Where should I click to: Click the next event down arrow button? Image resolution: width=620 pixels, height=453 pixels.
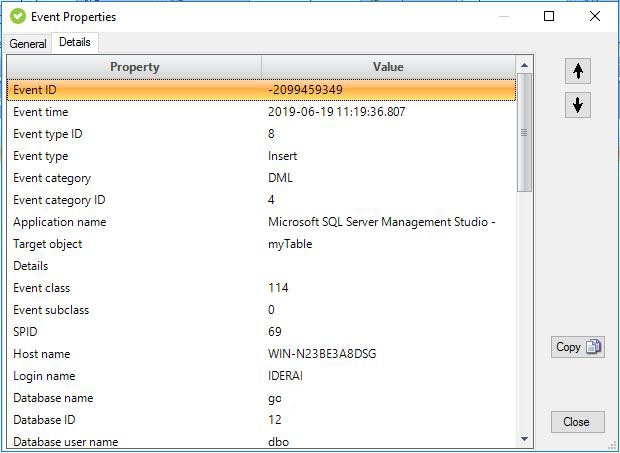point(577,105)
